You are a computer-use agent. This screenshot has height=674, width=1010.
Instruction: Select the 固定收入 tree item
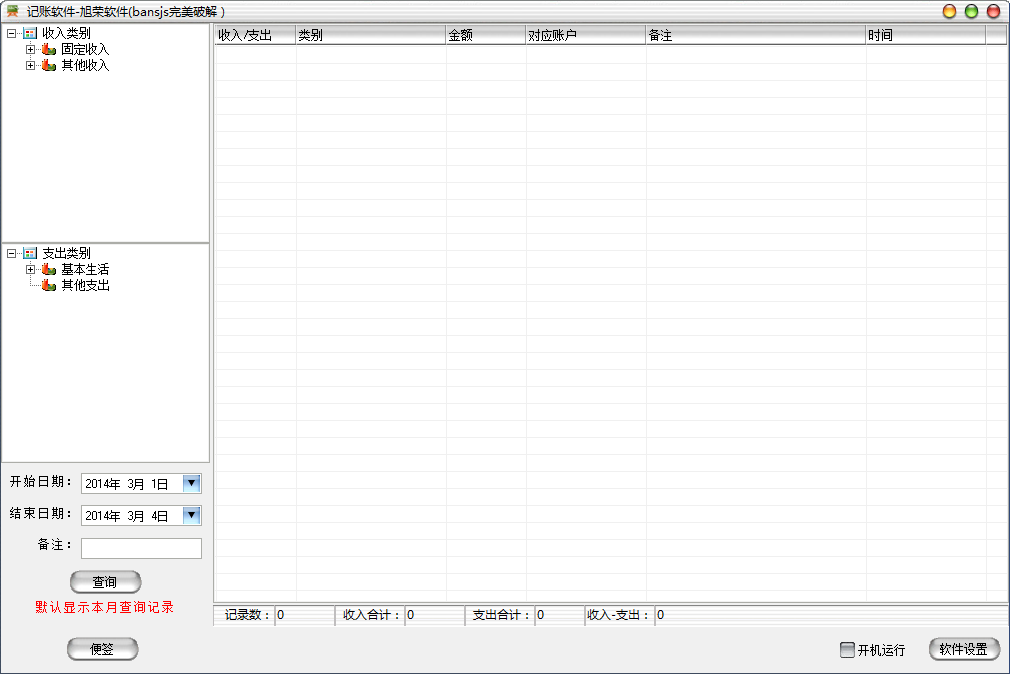85,50
